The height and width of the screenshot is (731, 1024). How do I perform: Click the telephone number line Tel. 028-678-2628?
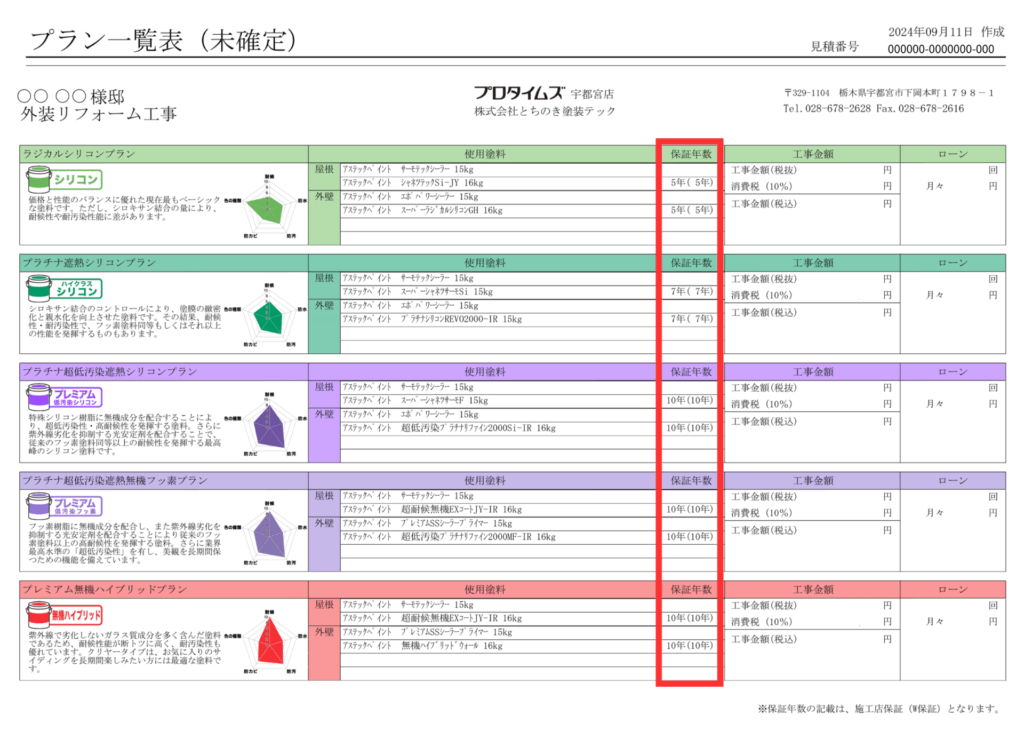(x=827, y=108)
